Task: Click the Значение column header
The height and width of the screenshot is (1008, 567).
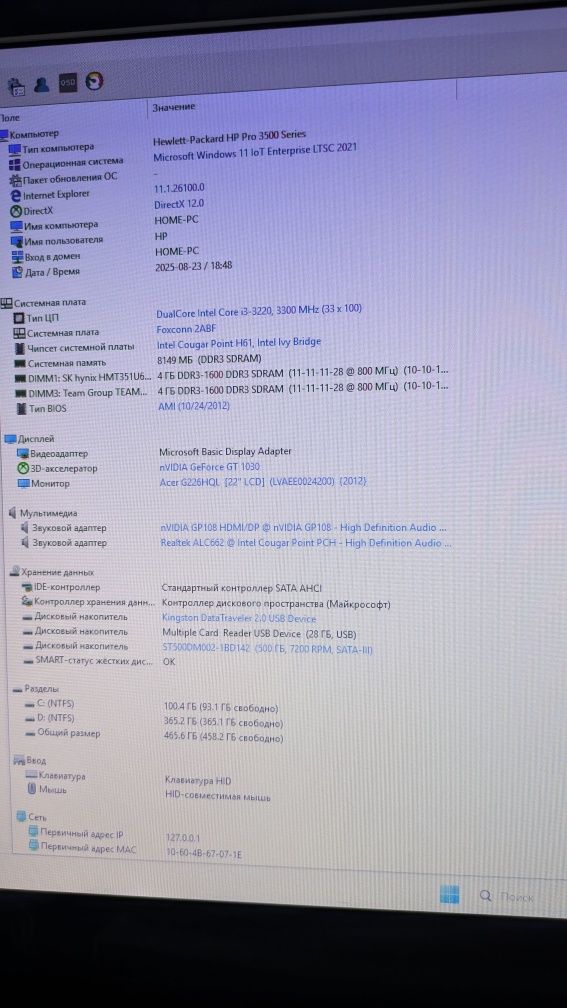Action: coord(174,107)
